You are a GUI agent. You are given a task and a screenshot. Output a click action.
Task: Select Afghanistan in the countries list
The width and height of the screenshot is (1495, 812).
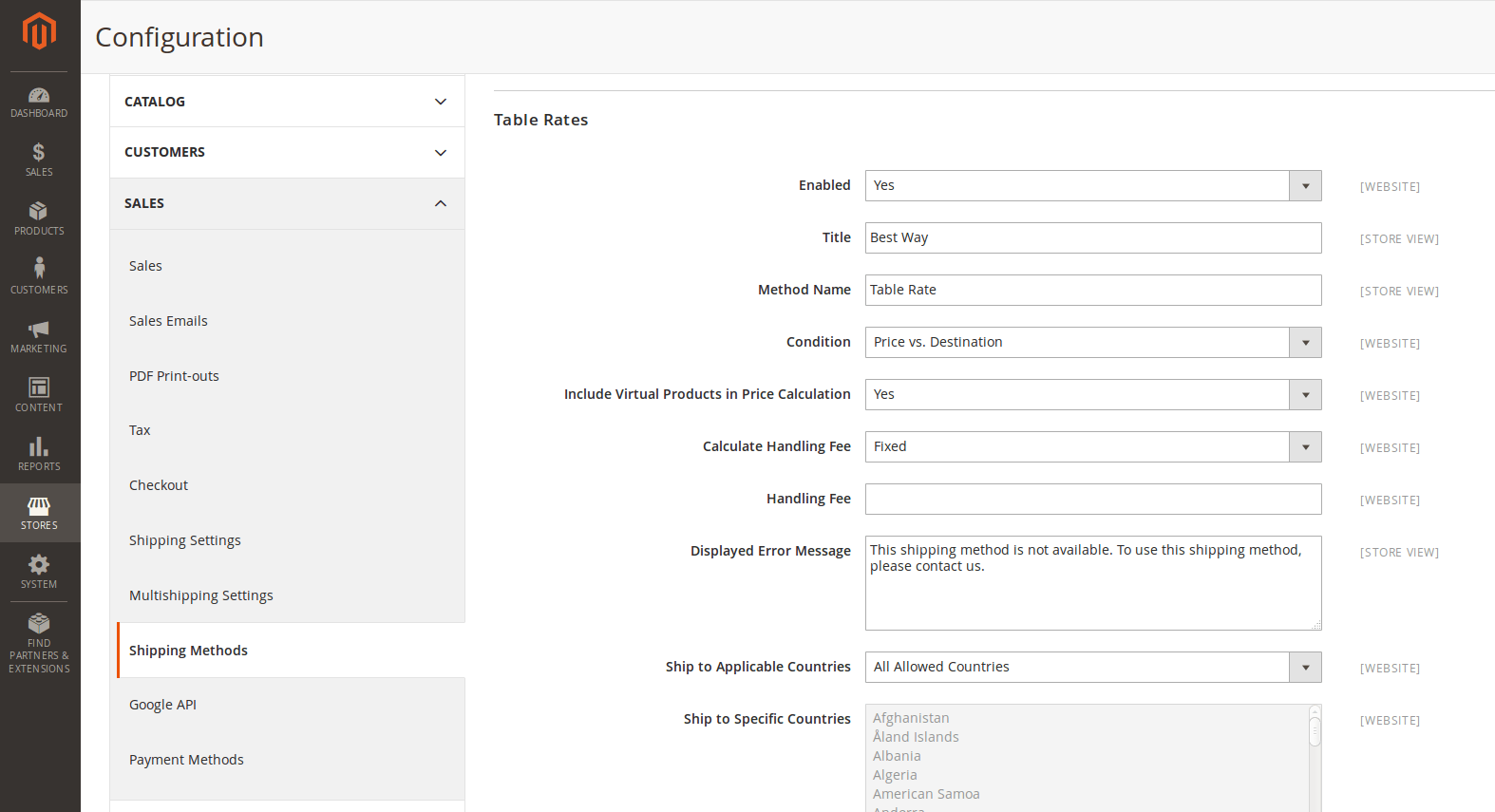911,718
